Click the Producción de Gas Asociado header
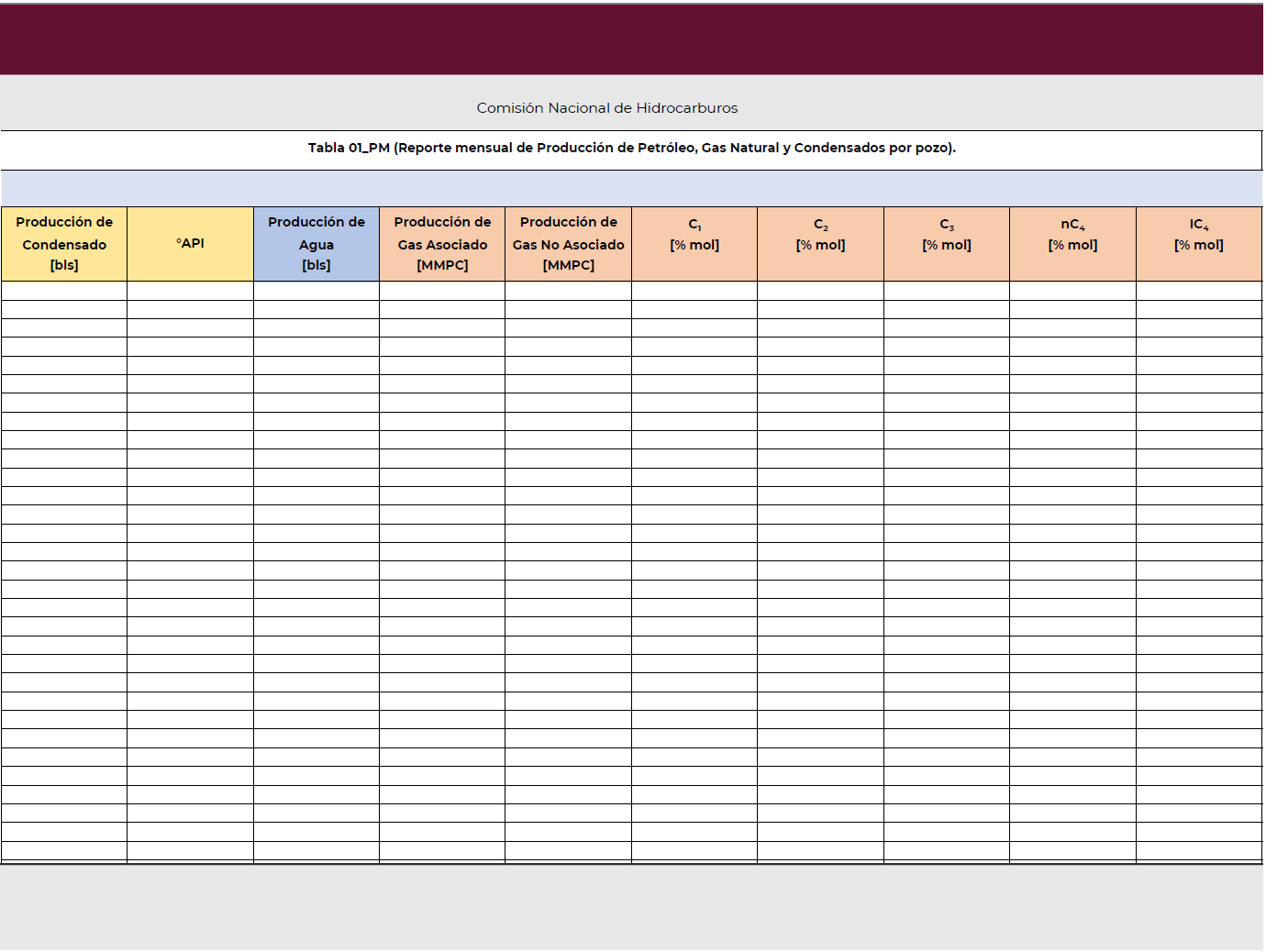The height and width of the screenshot is (952, 1266). (441, 243)
